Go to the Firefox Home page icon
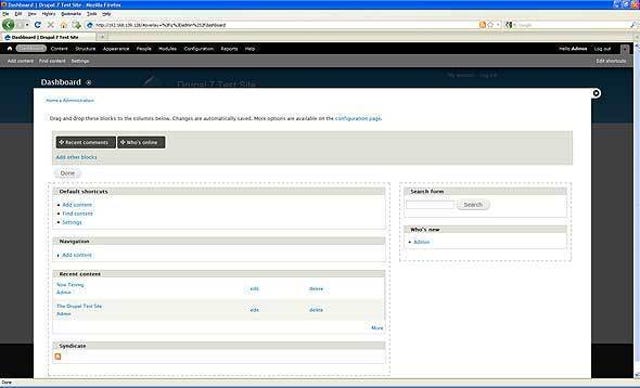The width and height of the screenshot is (640, 388). (x=63, y=25)
